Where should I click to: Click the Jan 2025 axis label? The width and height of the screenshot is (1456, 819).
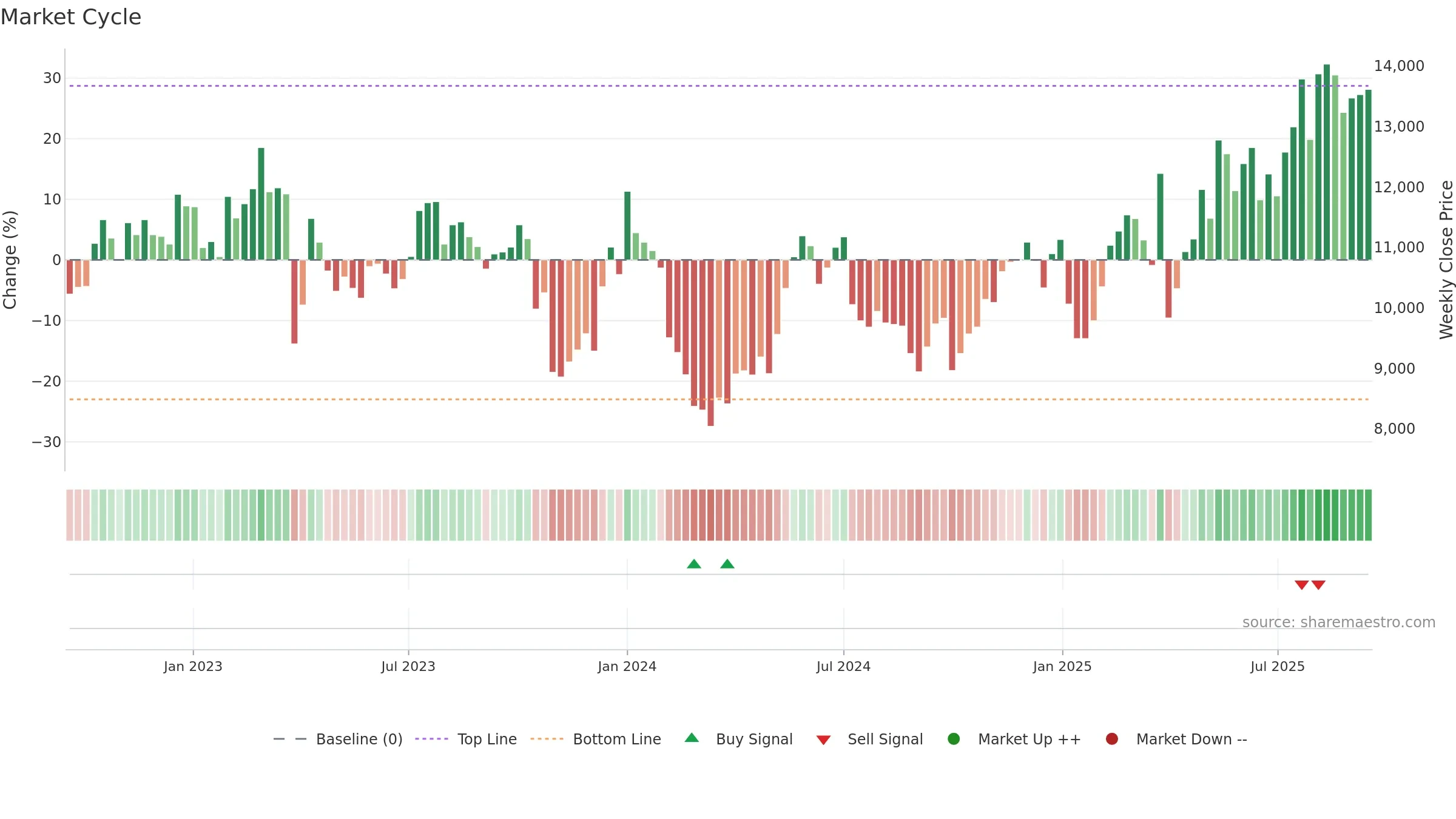[x=1062, y=666]
